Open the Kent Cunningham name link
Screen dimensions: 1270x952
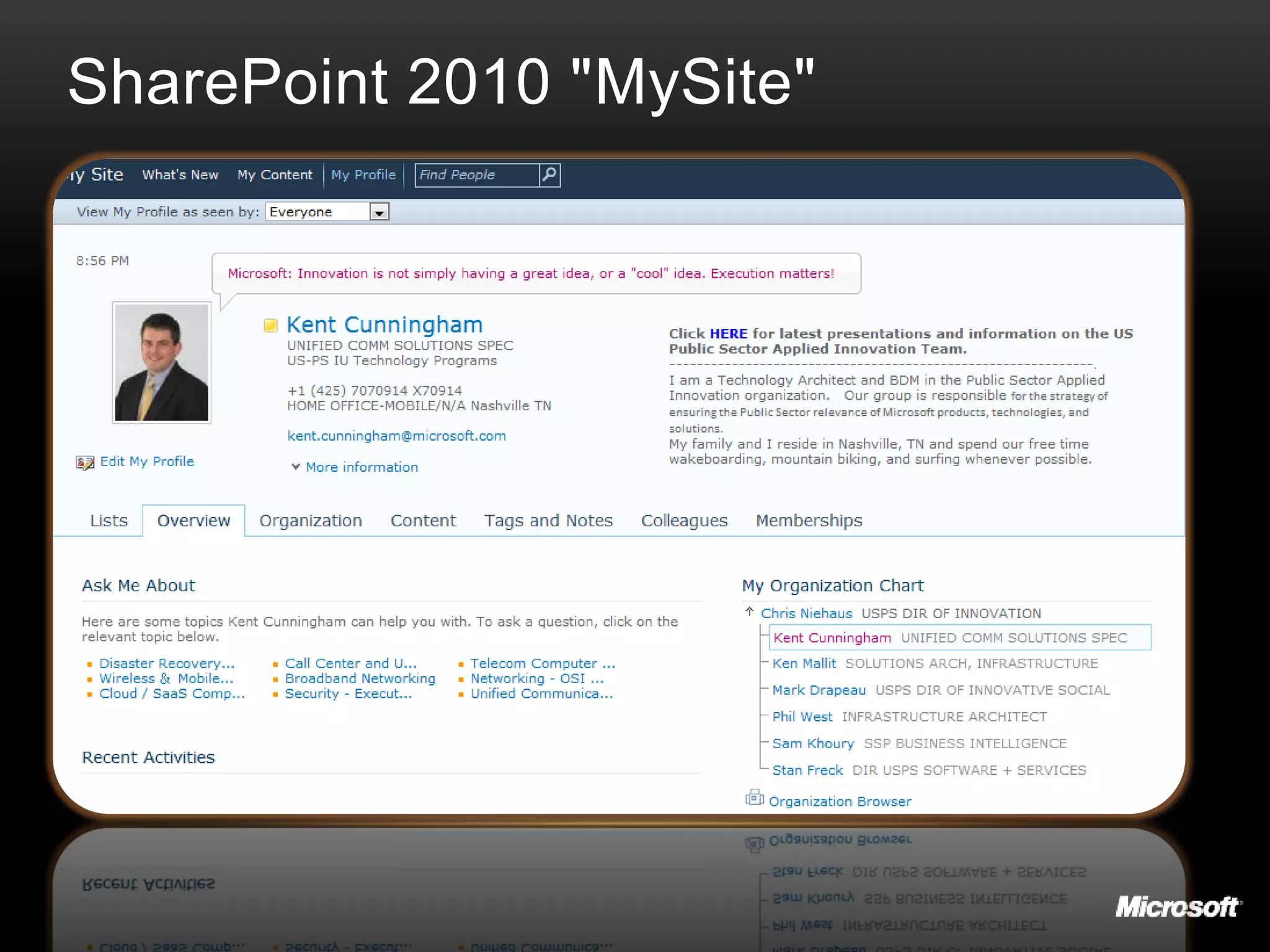point(384,325)
